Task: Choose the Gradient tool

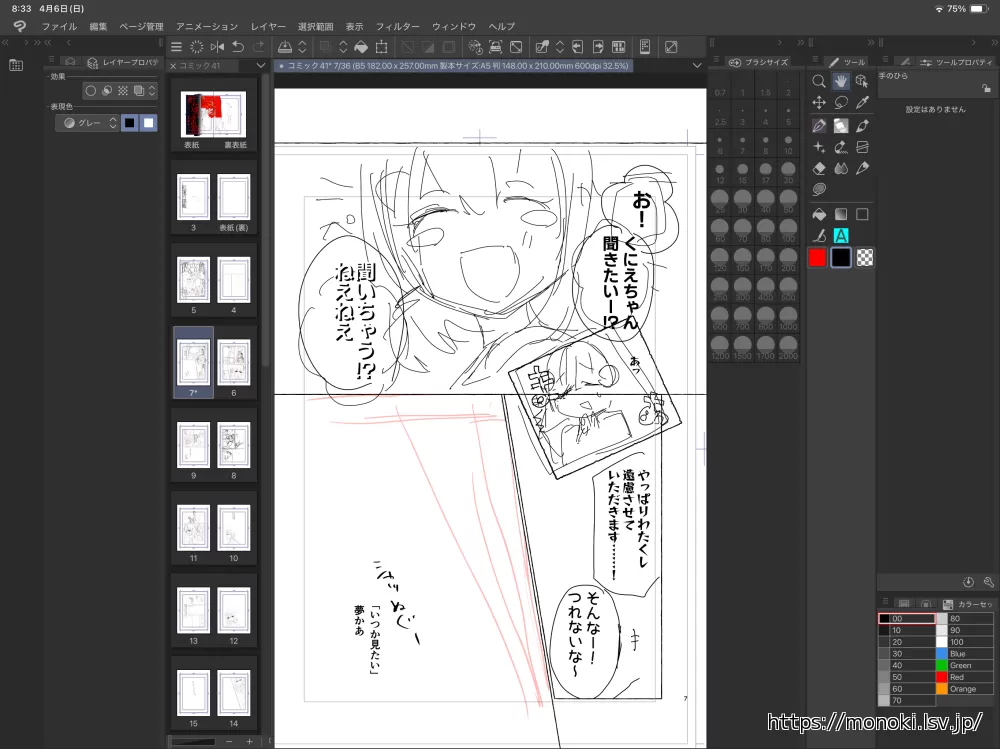Action: pos(841,214)
